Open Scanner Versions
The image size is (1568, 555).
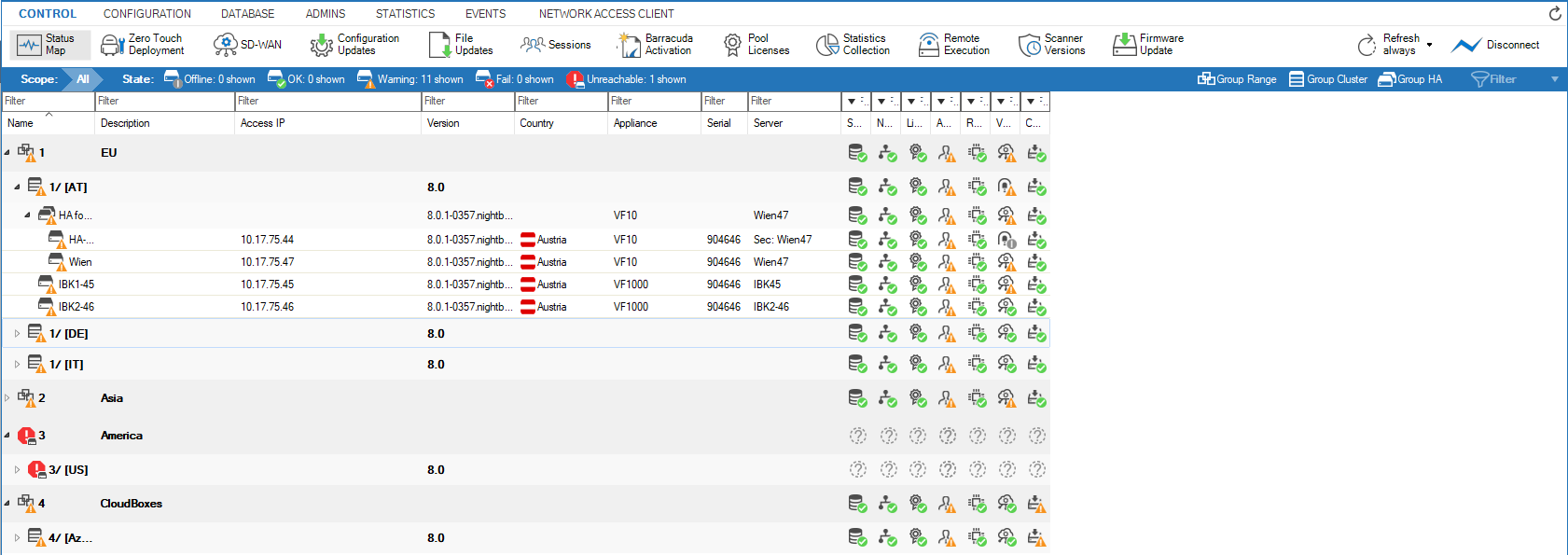(1052, 45)
